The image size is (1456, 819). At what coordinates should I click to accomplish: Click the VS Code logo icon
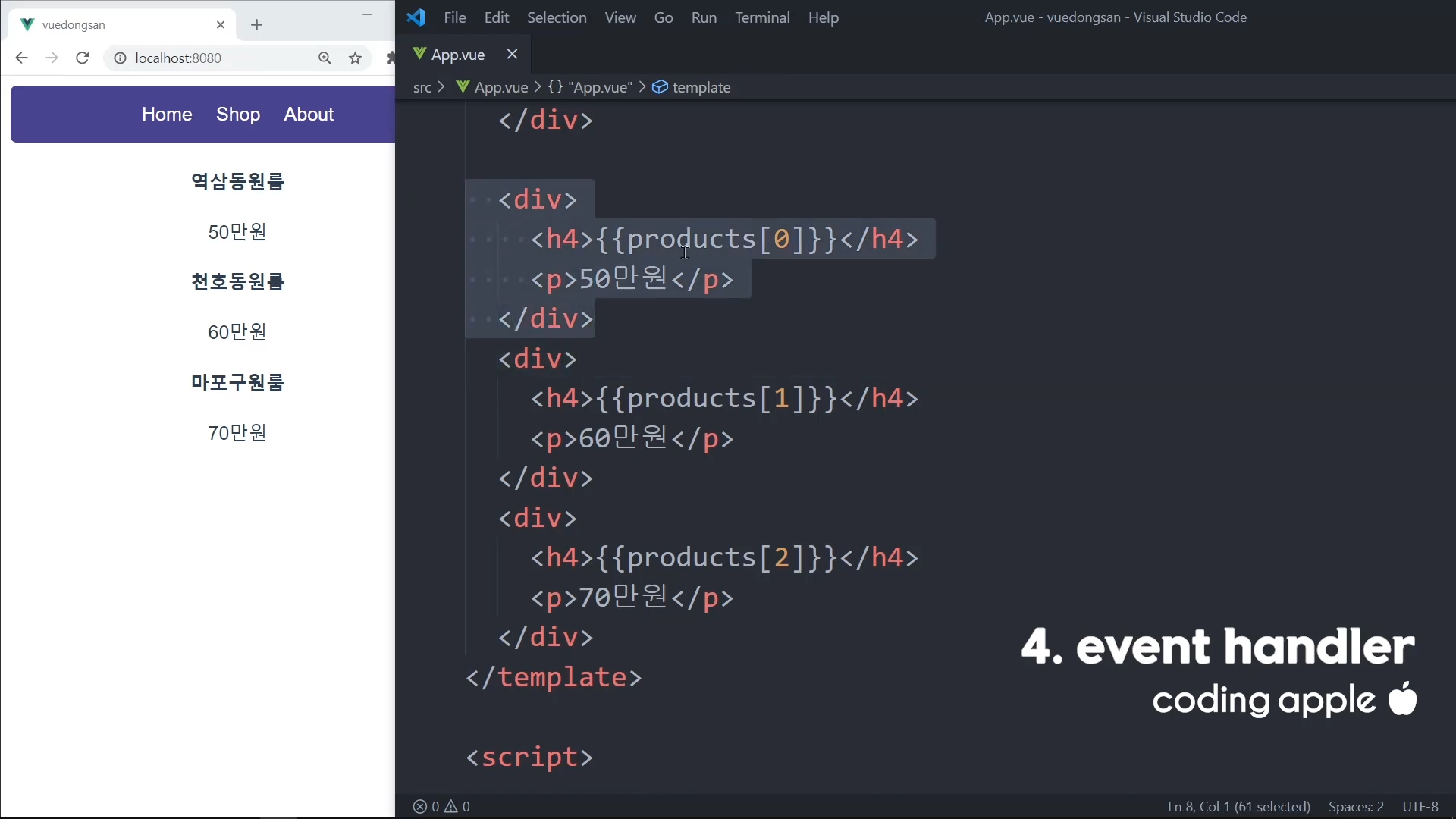tap(416, 17)
